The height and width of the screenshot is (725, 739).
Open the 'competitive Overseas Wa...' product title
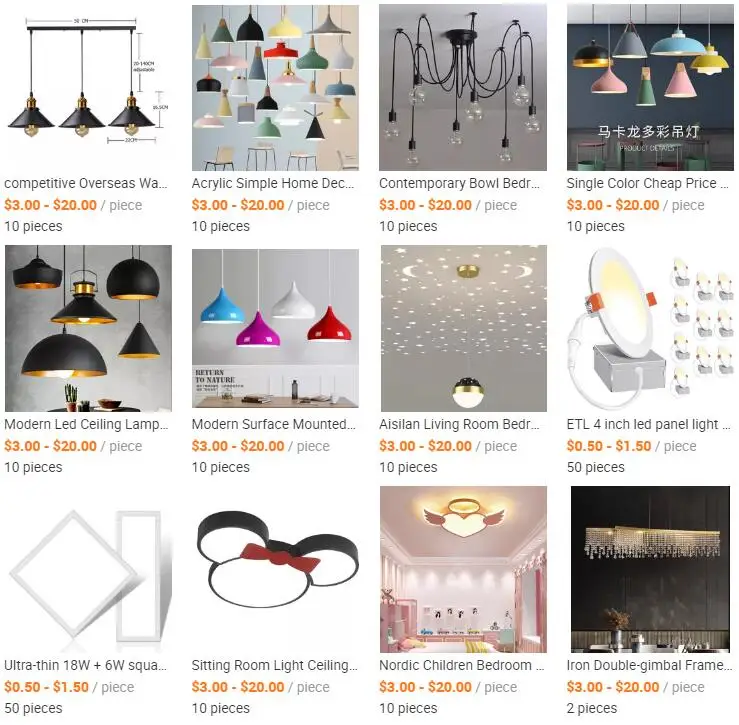pyautogui.click(x=86, y=183)
